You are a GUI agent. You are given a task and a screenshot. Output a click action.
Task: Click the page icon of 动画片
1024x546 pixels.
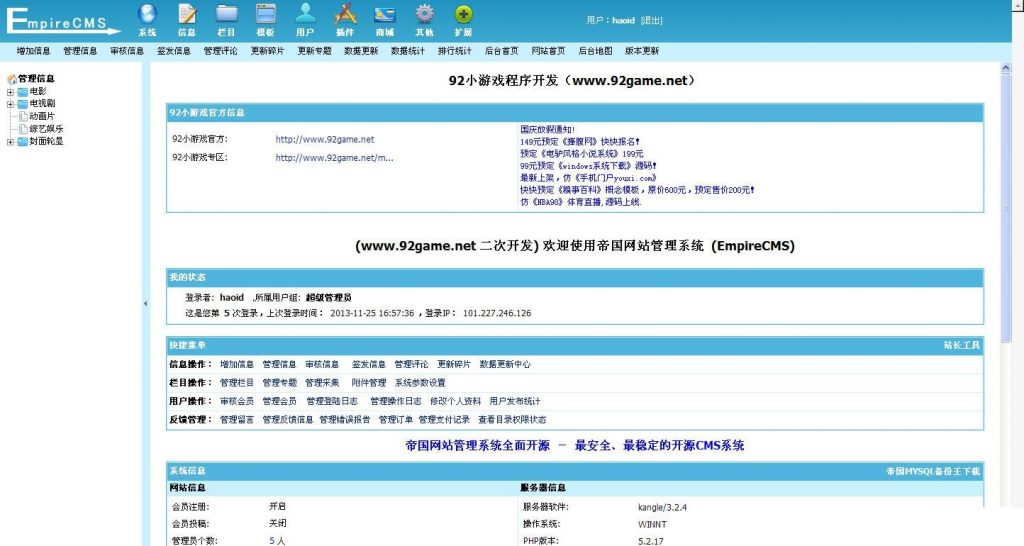point(24,116)
